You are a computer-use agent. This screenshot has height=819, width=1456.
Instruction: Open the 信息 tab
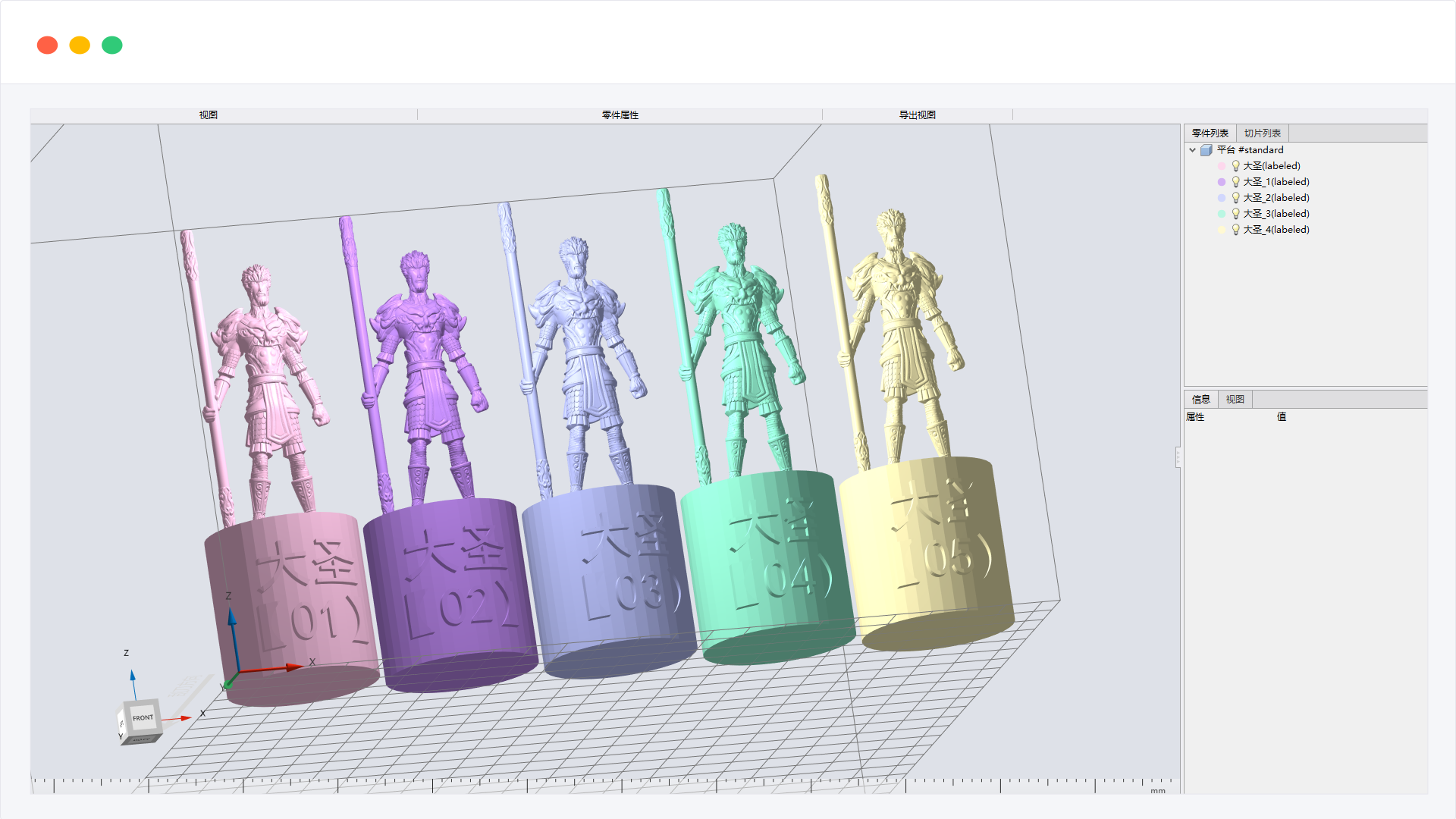pyautogui.click(x=1201, y=400)
